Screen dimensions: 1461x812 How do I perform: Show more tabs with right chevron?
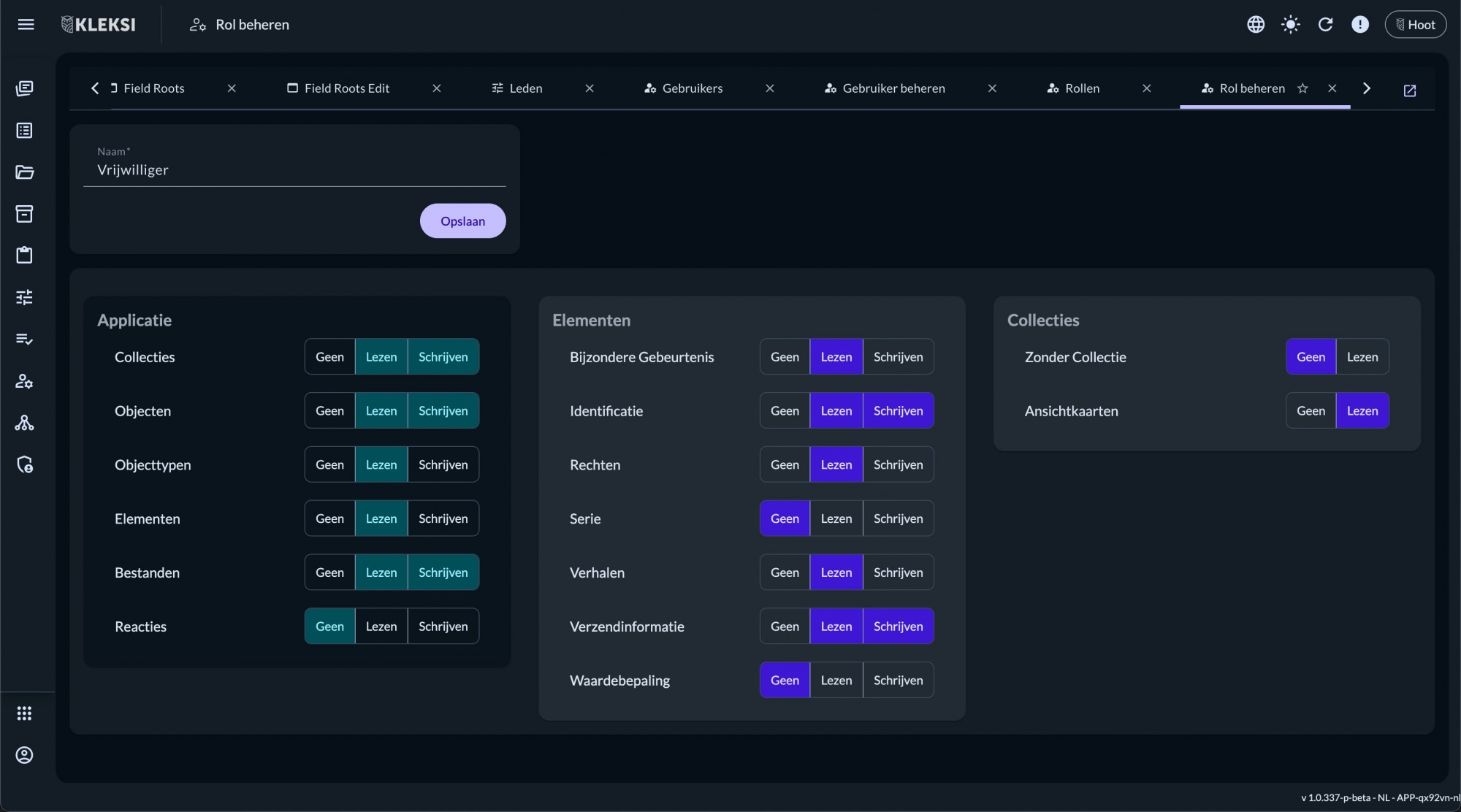1367,88
